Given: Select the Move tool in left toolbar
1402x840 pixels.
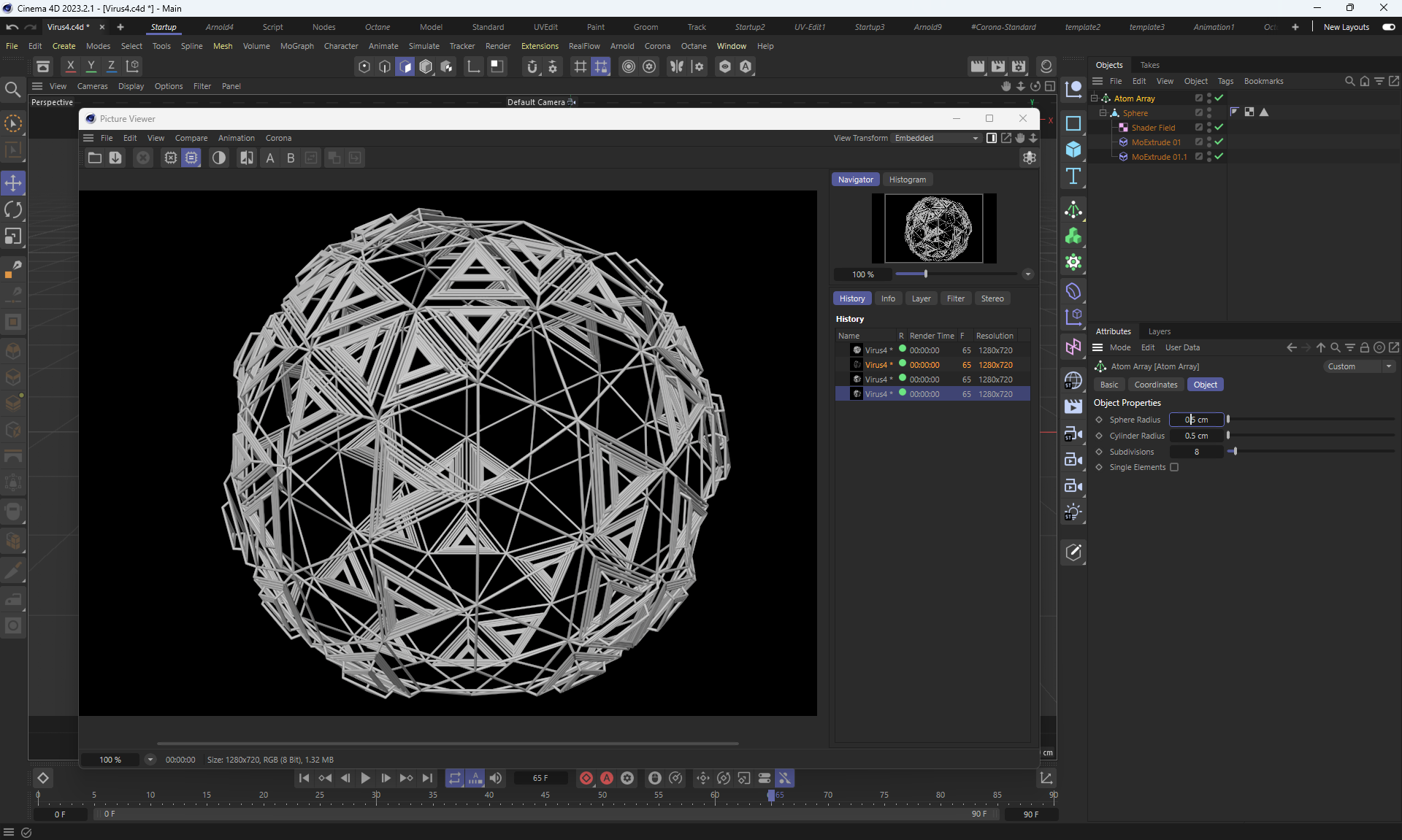Looking at the screenshot, I should [13, 183].
